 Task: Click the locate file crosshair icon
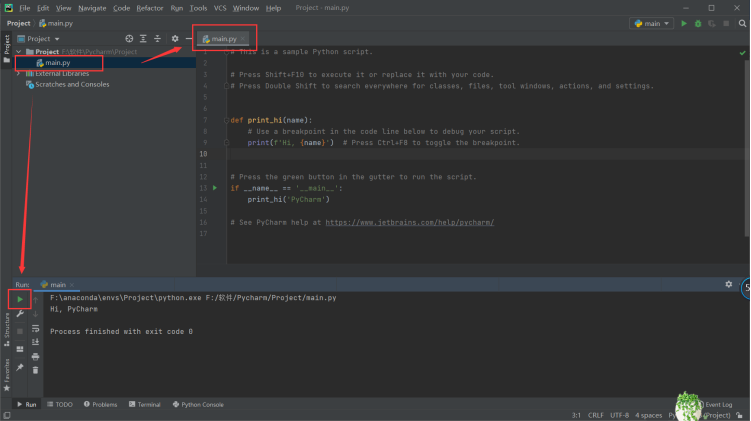[x=128, y=39]
